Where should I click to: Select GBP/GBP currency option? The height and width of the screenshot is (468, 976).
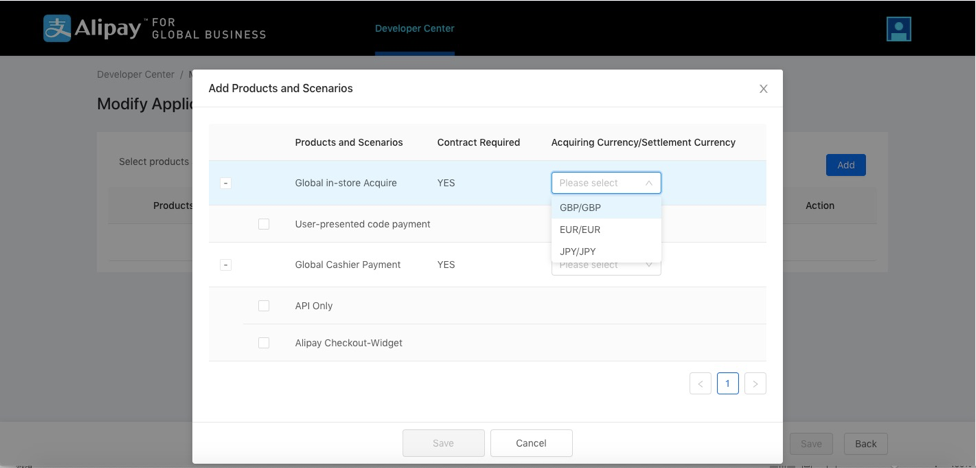[x=581, y=208]
